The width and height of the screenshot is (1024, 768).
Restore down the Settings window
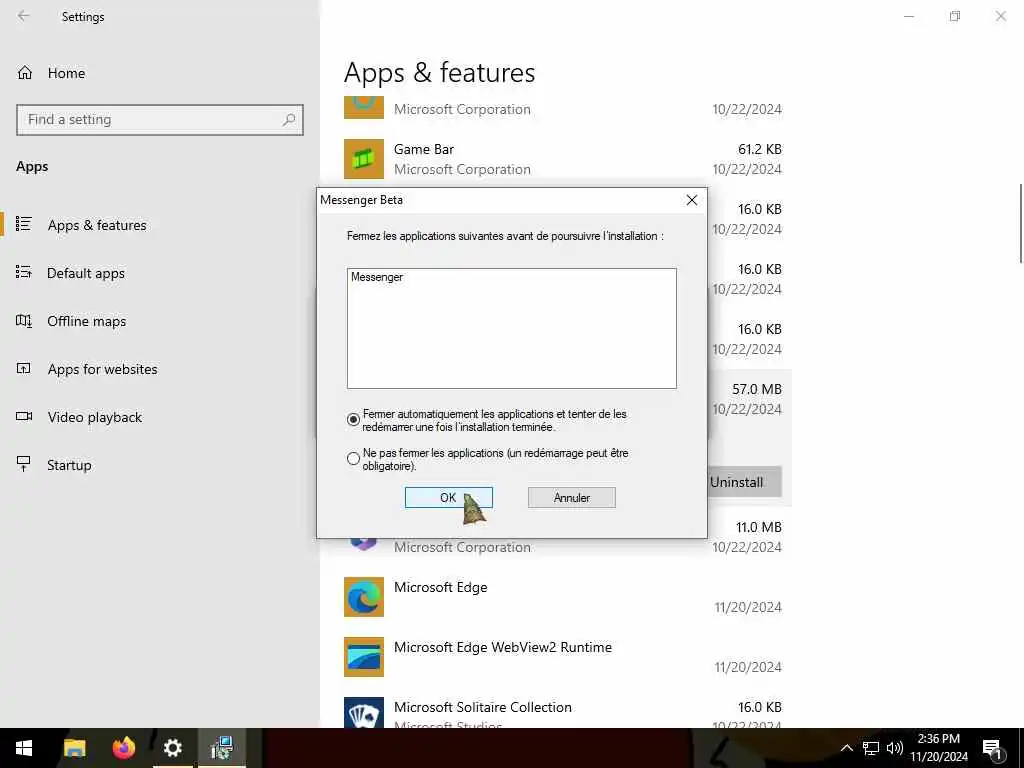955,16
